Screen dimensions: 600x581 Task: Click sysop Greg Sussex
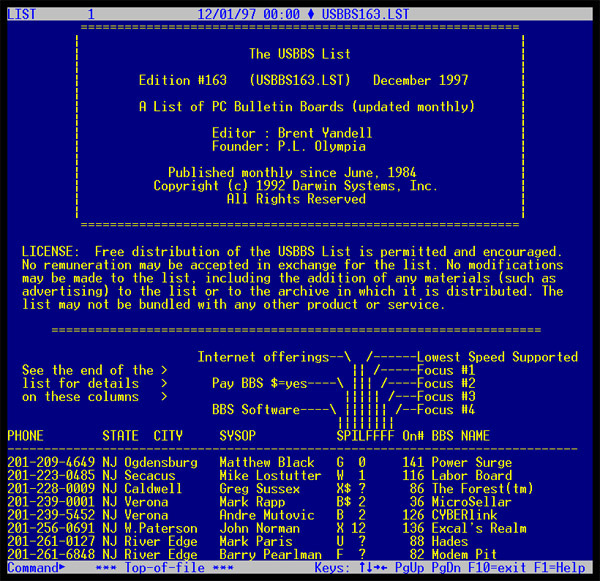pos(259,489)
